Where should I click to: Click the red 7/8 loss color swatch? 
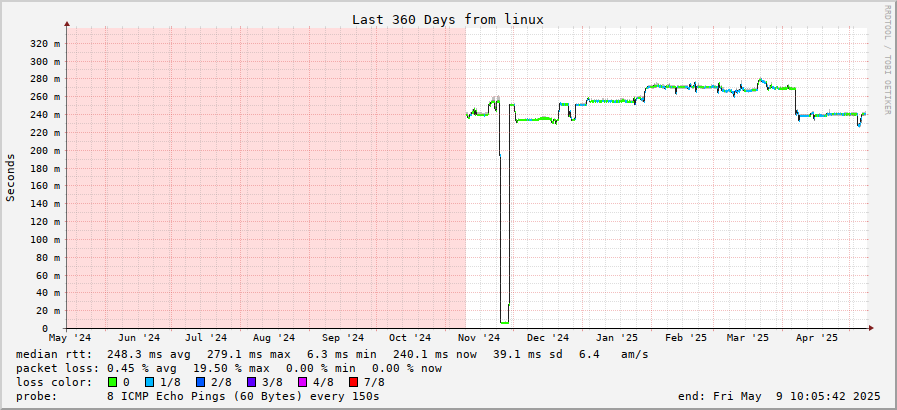pos(354,382)
